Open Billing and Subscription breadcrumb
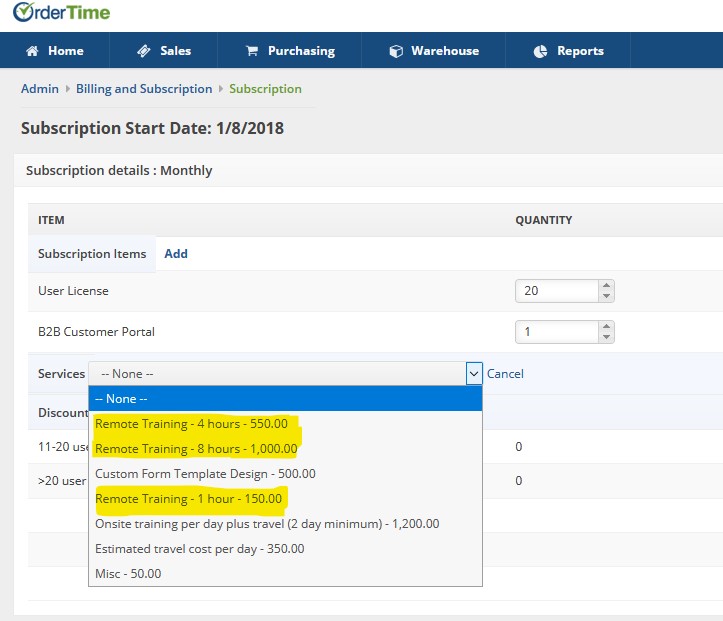 144,89
